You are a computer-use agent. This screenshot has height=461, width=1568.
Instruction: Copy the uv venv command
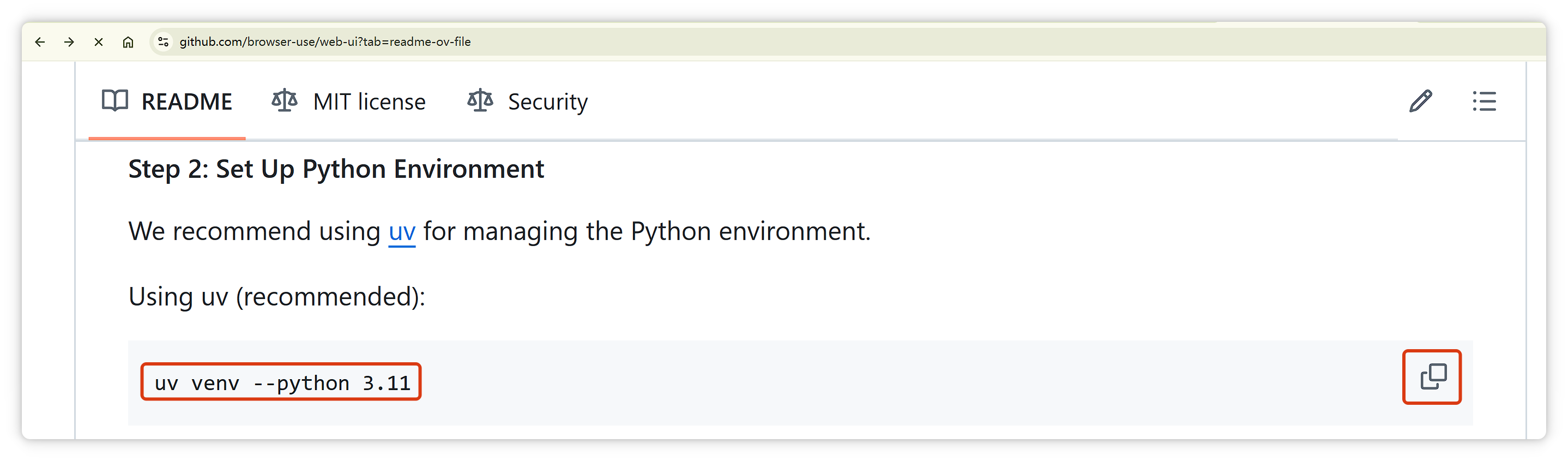point(1432,377)
